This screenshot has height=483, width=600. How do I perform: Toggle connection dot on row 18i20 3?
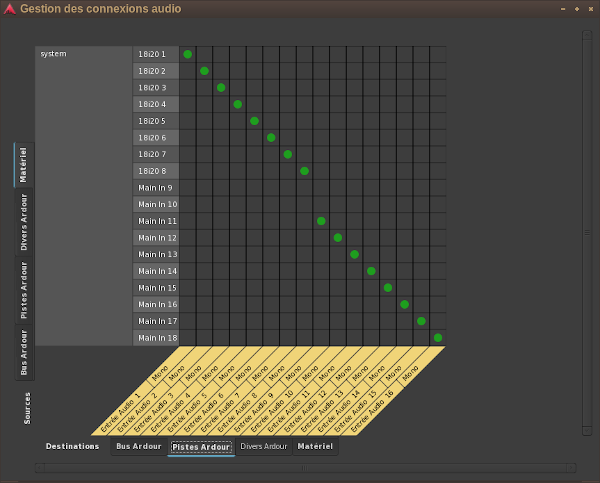pos(221,88)
